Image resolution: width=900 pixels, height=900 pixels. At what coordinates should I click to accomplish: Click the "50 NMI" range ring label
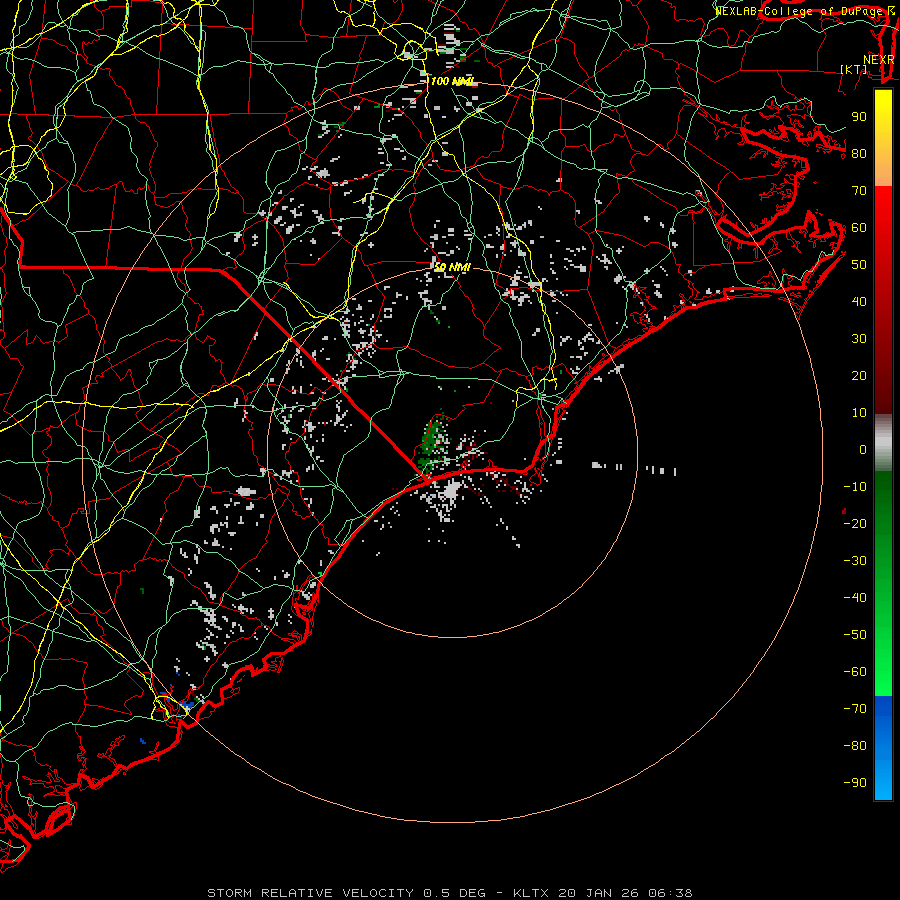[452, 267]
